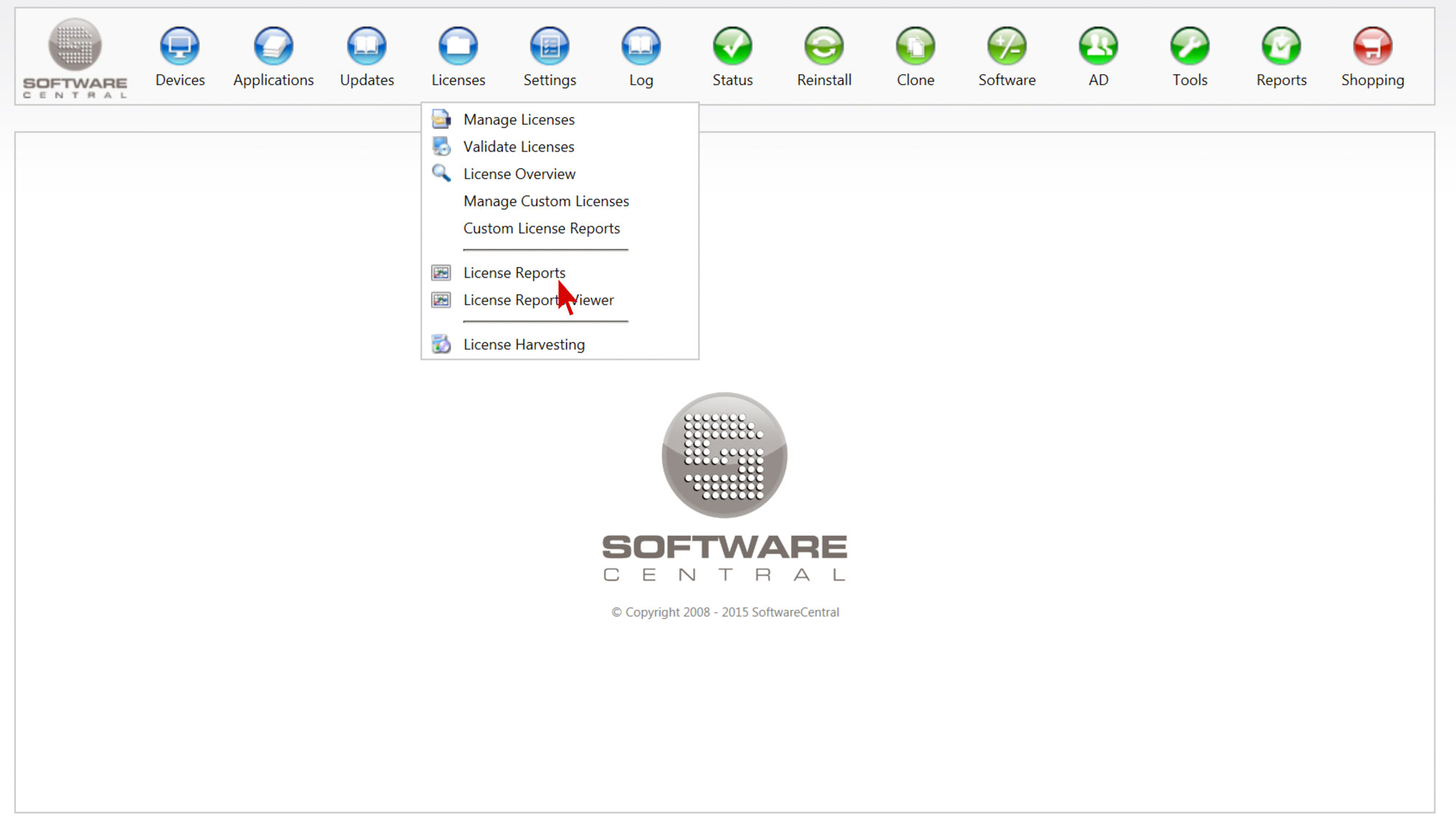
Task: Click the Applications toolbar icon
Action: (274, 46)
